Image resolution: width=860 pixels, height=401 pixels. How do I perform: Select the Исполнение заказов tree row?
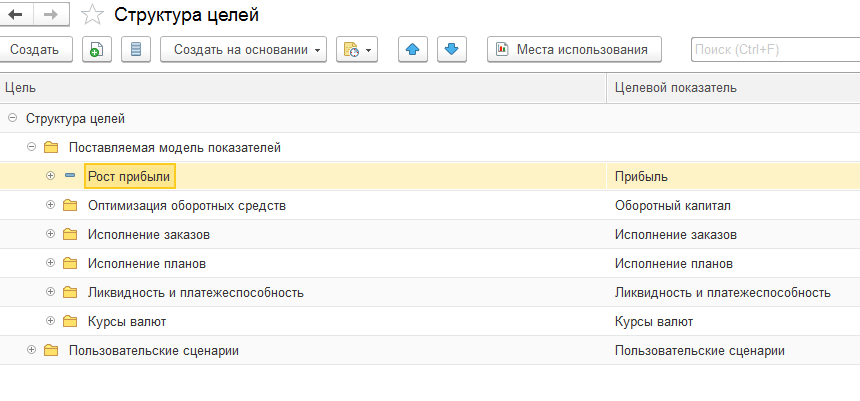[148, 235]
